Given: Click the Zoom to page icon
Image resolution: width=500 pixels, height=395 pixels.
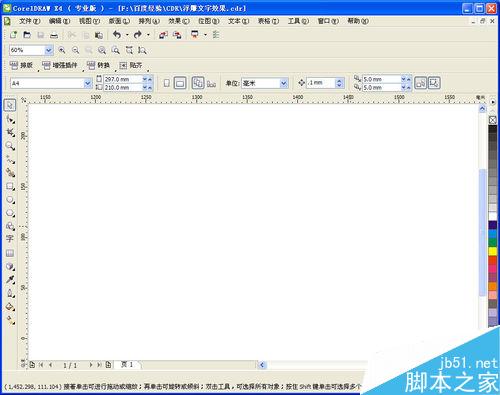Looking at the screenshot, I should point(116,50).
